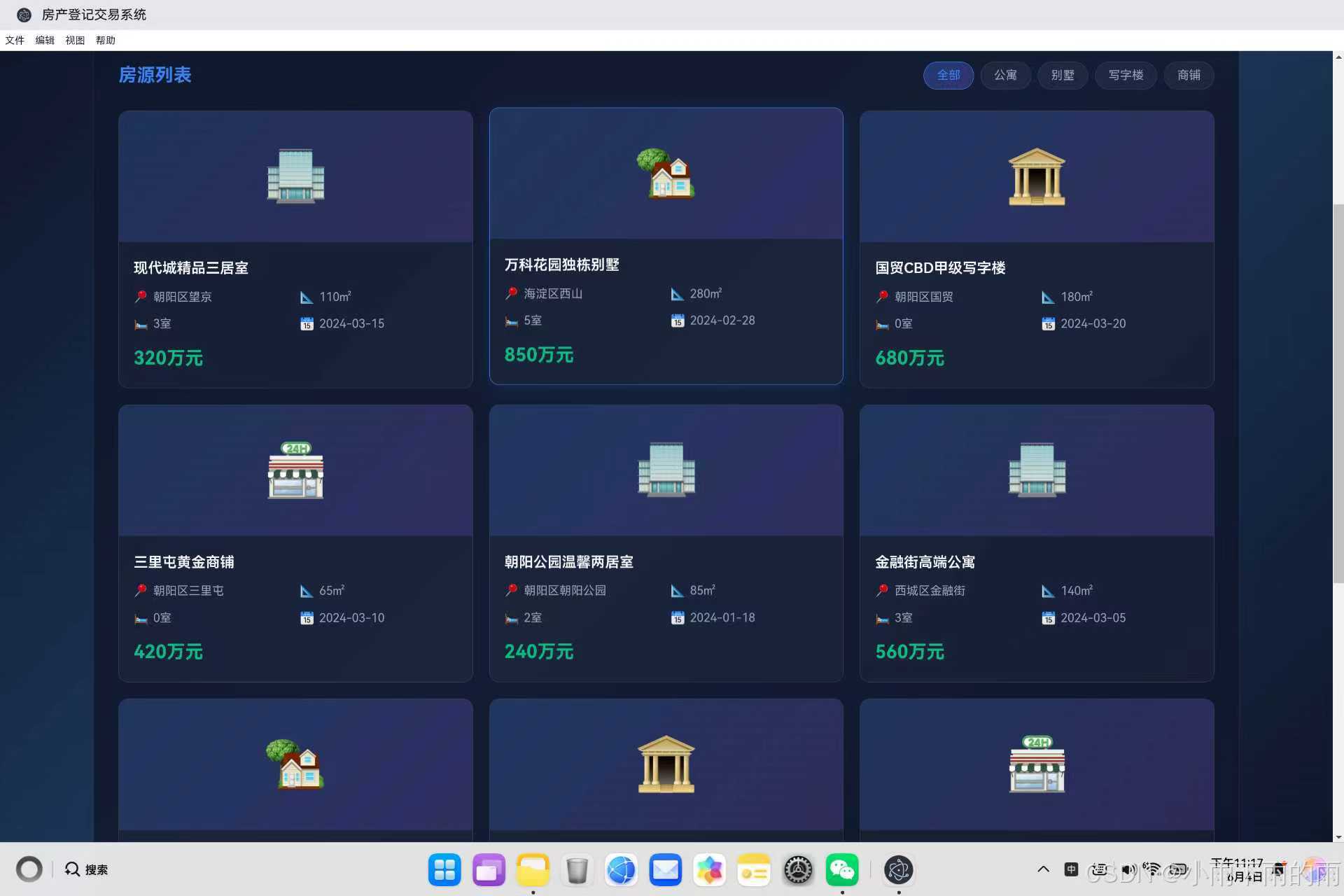Click the price 320万元

pos(168,358)
